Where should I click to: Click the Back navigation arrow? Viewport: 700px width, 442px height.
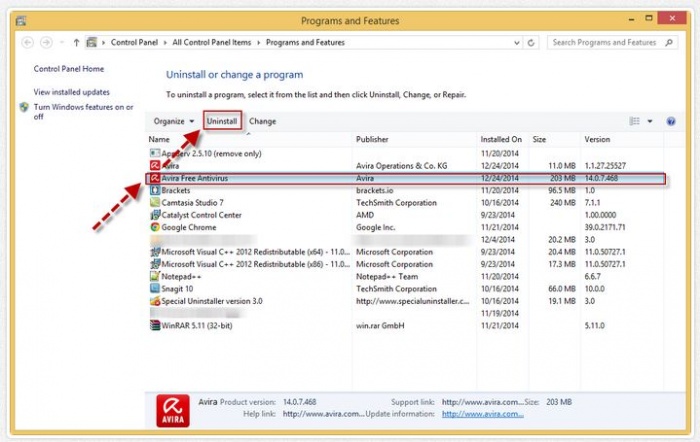click(28, 42)
